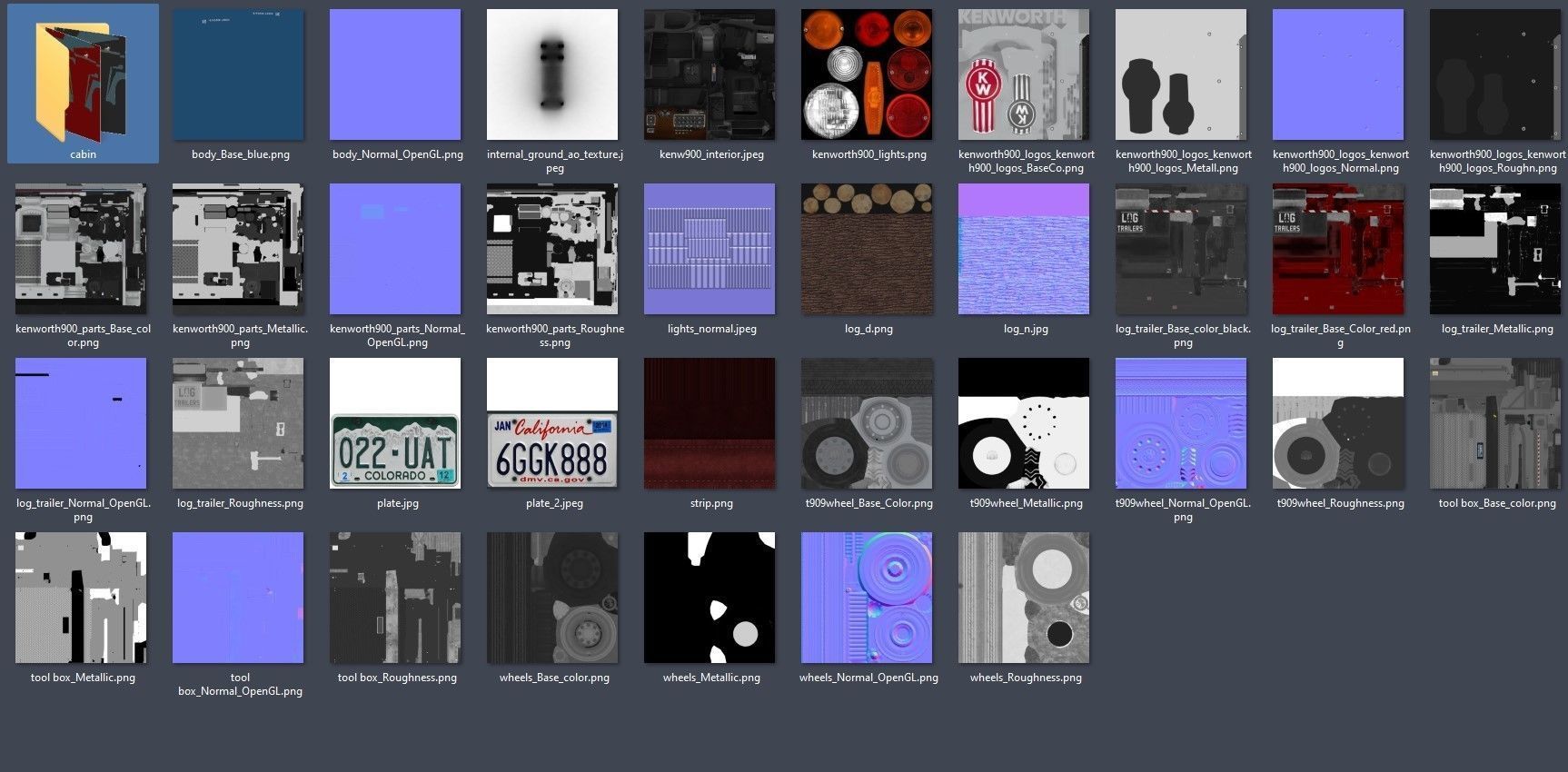
Task: Select the kenw900_interior.jpeg thumbnail
Action: pos(710,74)
